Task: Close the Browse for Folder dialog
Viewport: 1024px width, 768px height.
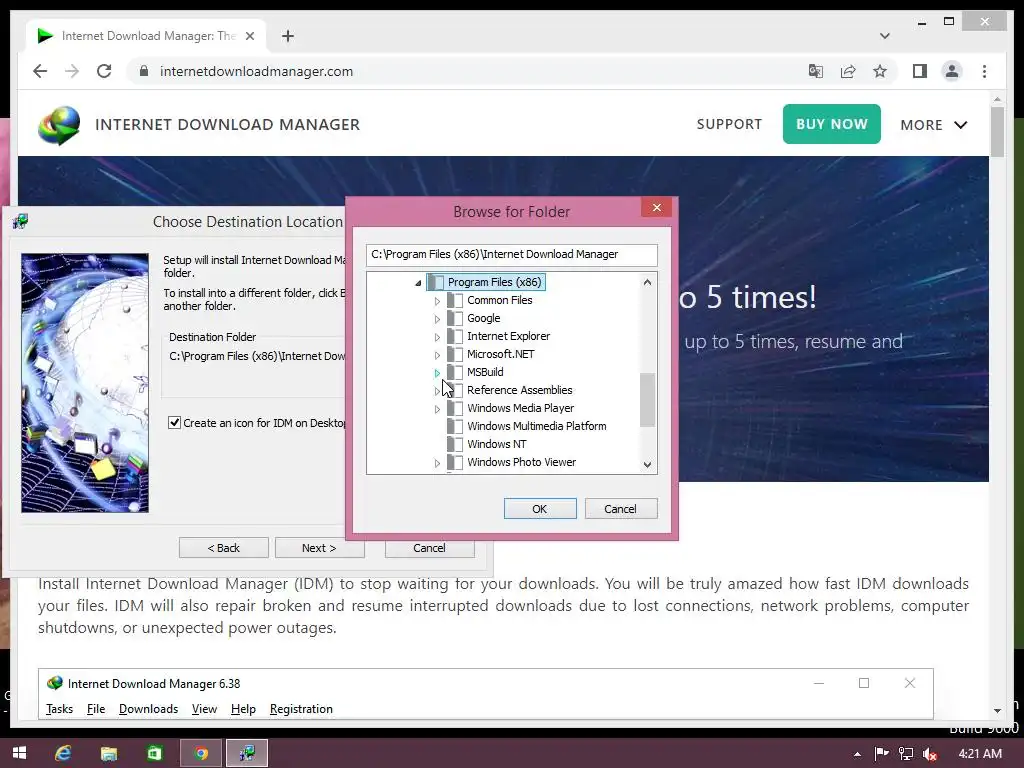Action: coord(656,208)
